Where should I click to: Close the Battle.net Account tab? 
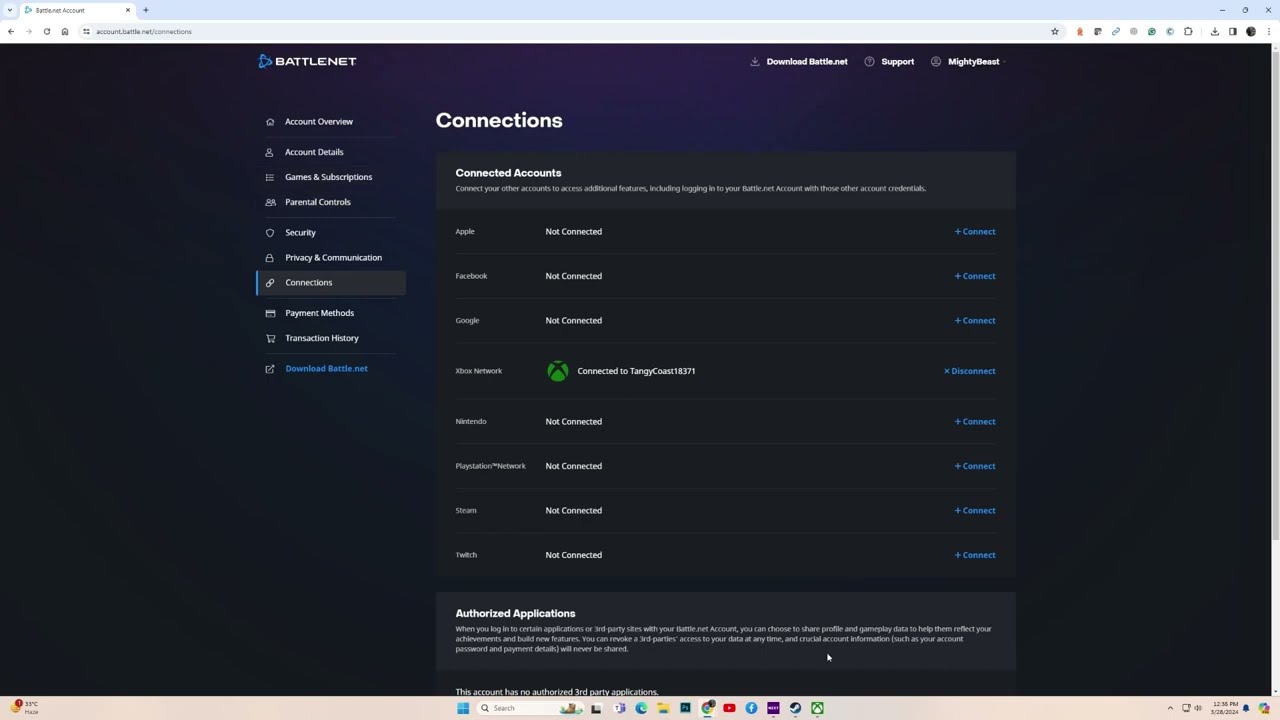[x=128, y=10]
